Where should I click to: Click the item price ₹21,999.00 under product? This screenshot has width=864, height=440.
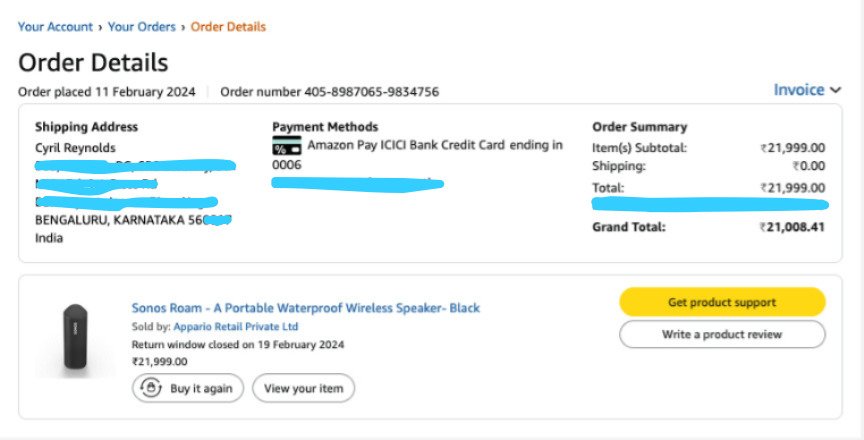[160, 362]
